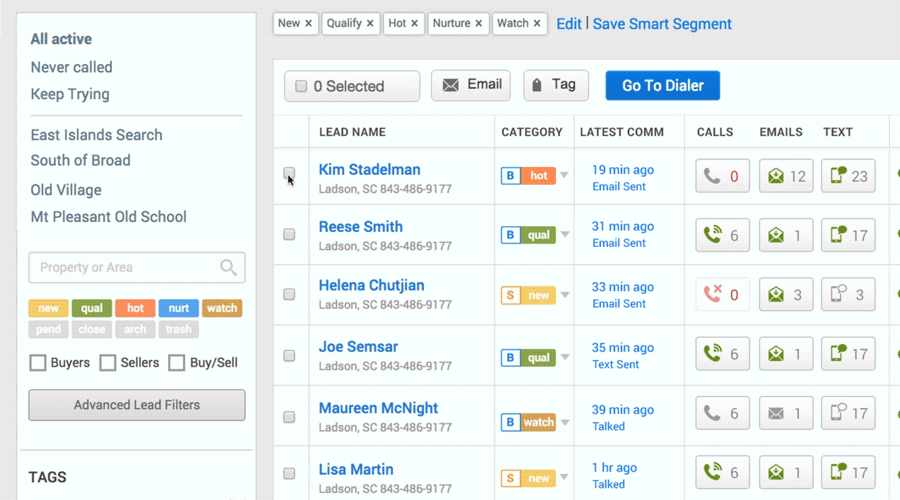Open the East Islands Search segment
The width and height of the screenshot is (900, 500).
[x=96, y=135]
